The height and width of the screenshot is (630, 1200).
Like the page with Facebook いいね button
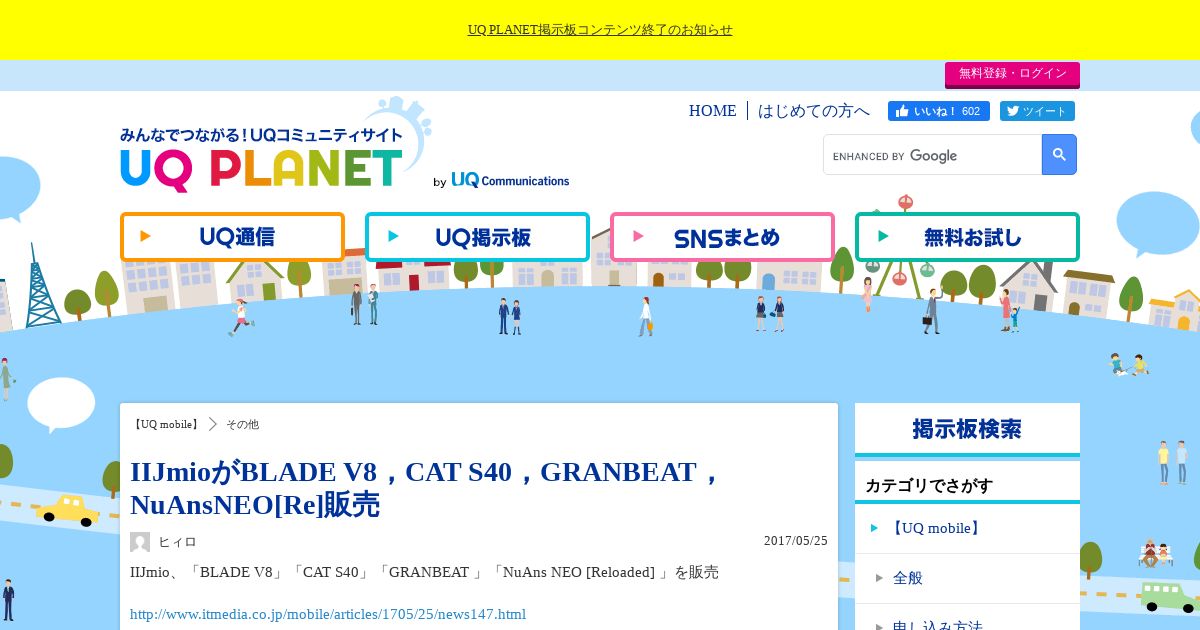pos(938,111)
